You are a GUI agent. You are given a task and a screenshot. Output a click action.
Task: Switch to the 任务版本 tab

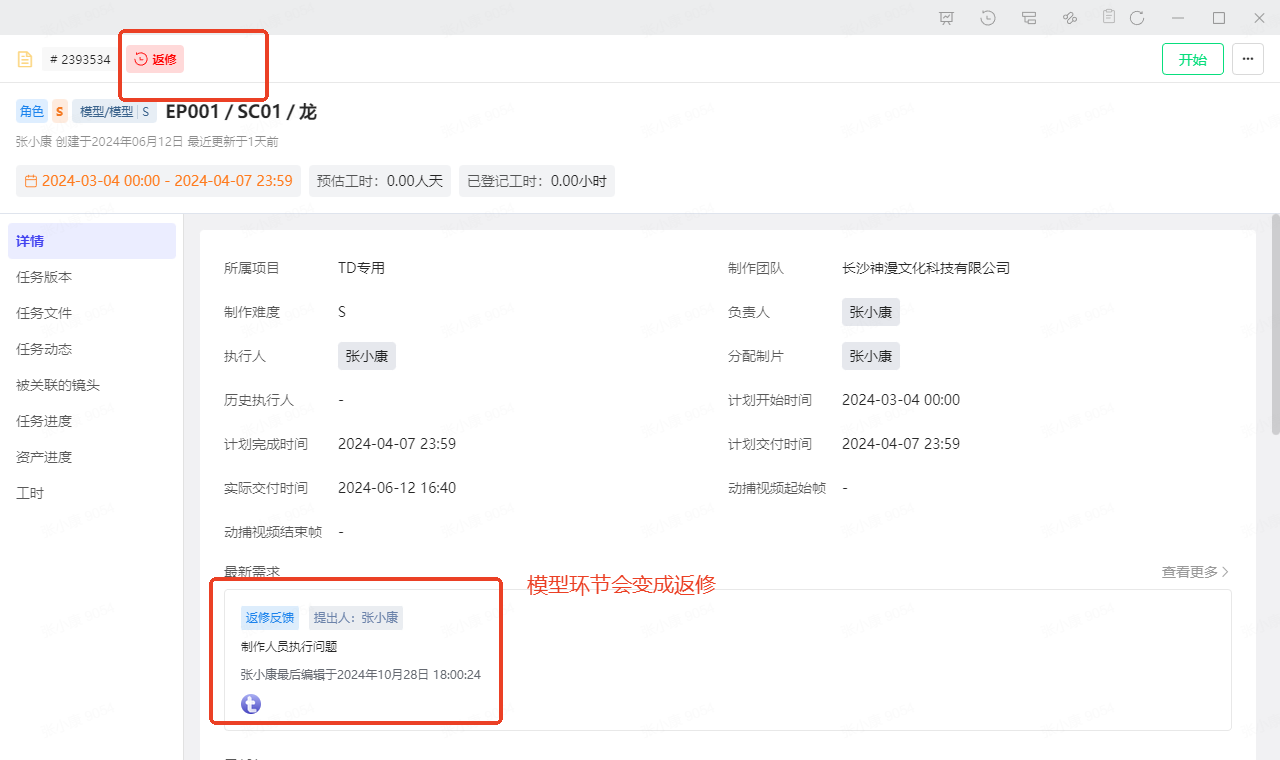pyautogui.click(x=44, y=277)
